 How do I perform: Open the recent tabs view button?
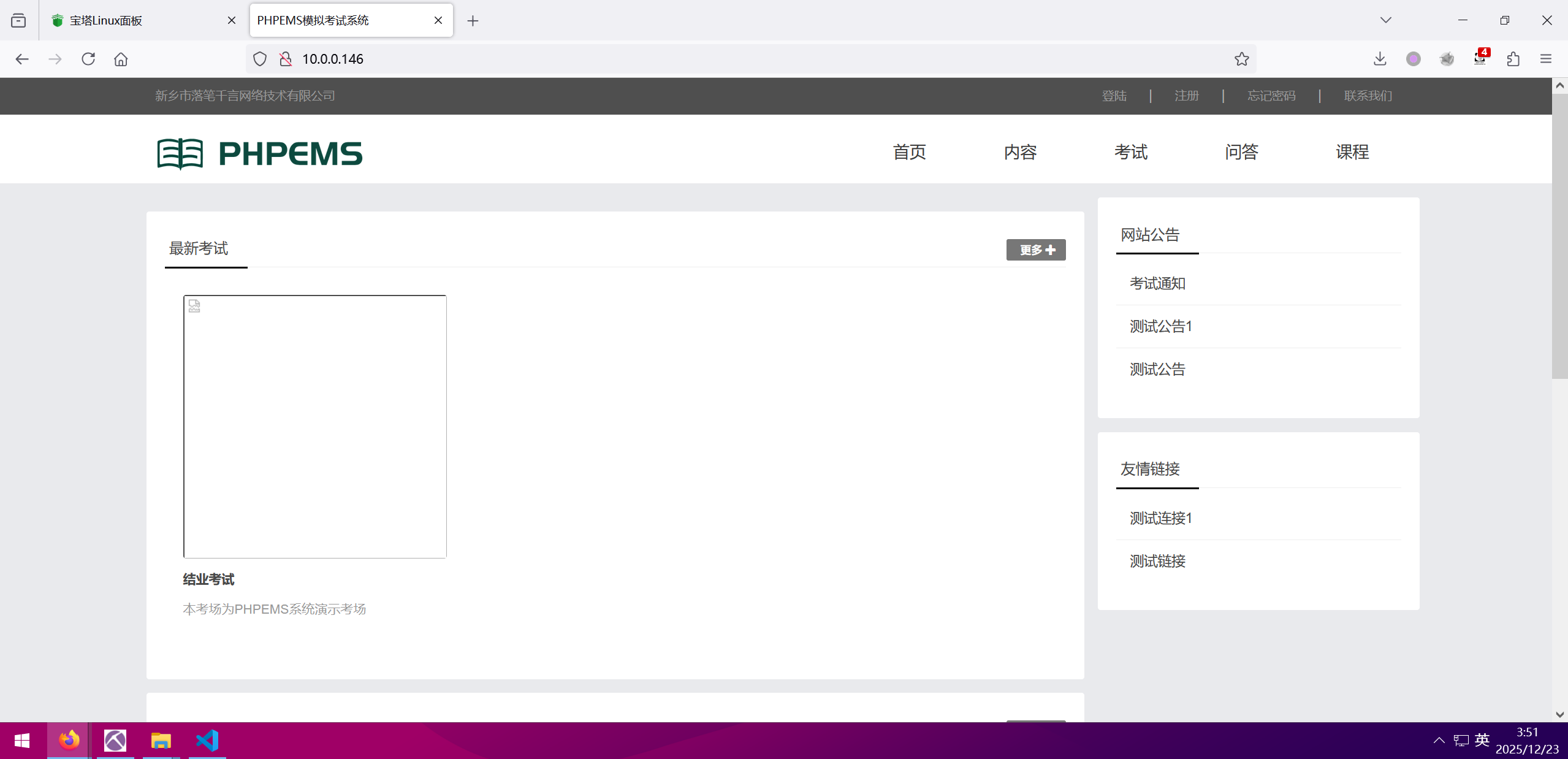tap(18, 20)
